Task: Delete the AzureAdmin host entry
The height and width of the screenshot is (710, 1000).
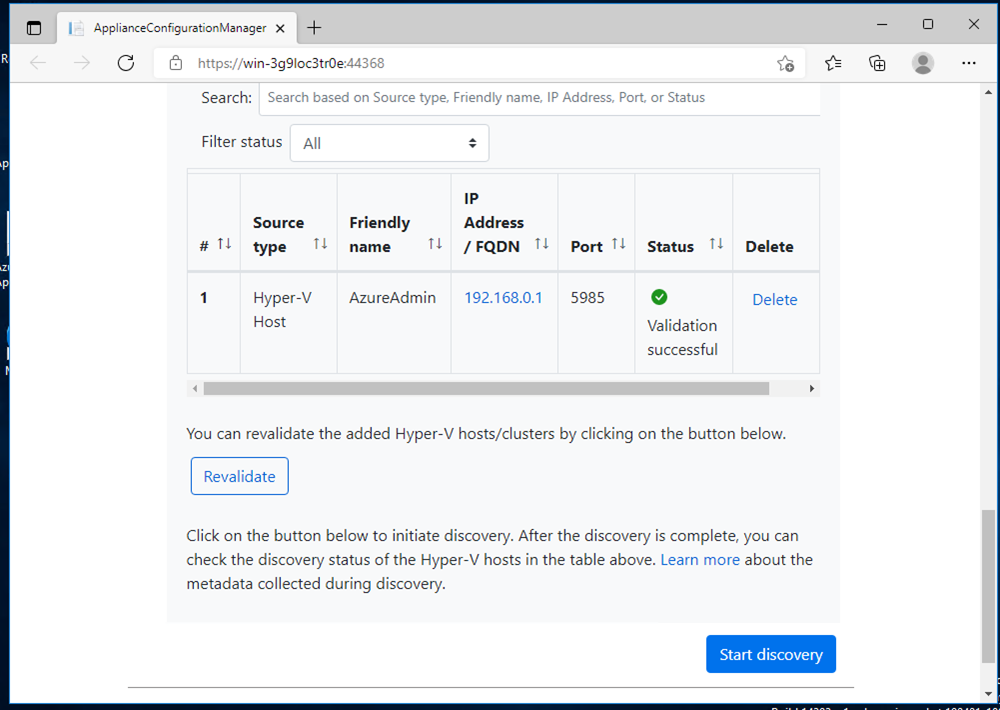Action: pos(774,299)
